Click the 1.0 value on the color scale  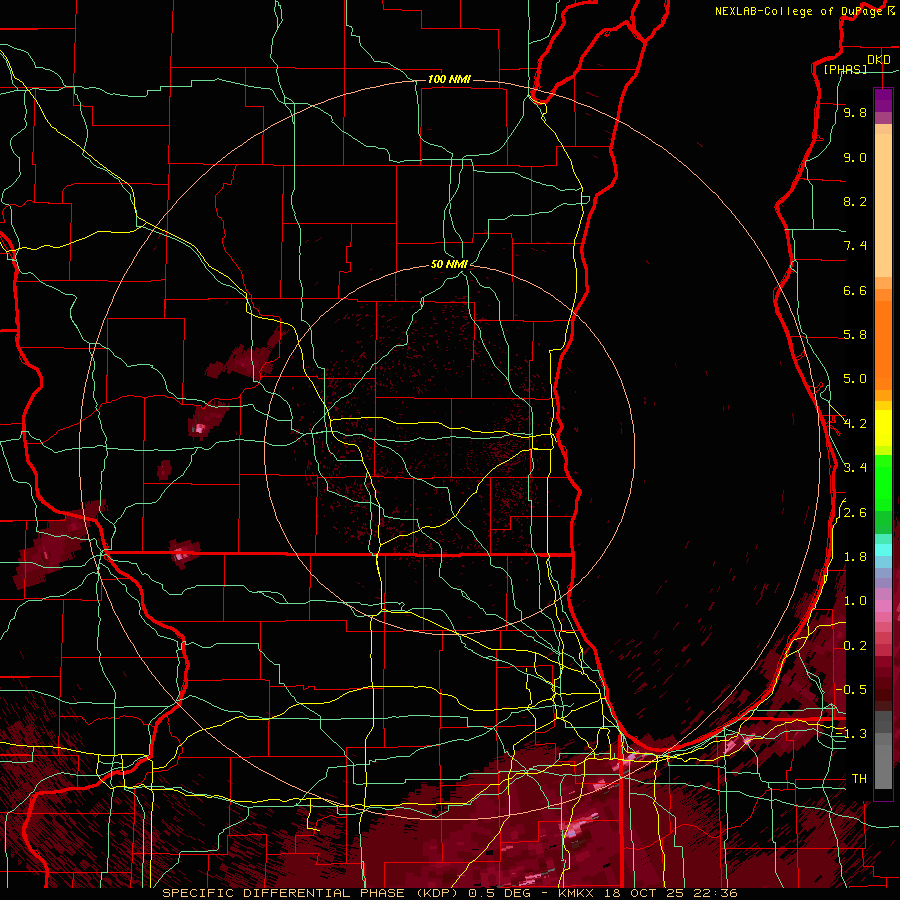tap(855, 601)
